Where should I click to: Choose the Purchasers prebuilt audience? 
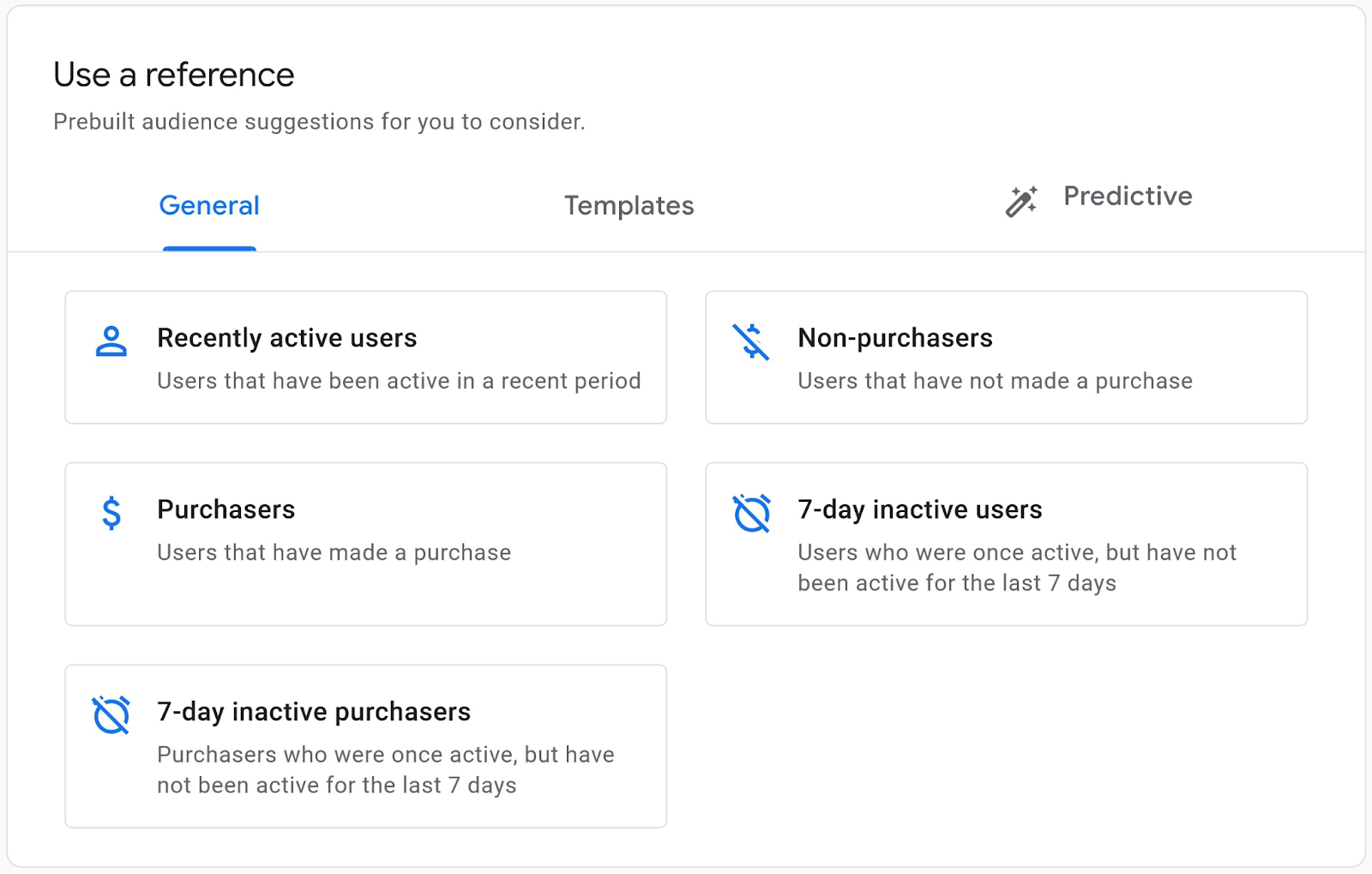[365, 543]
